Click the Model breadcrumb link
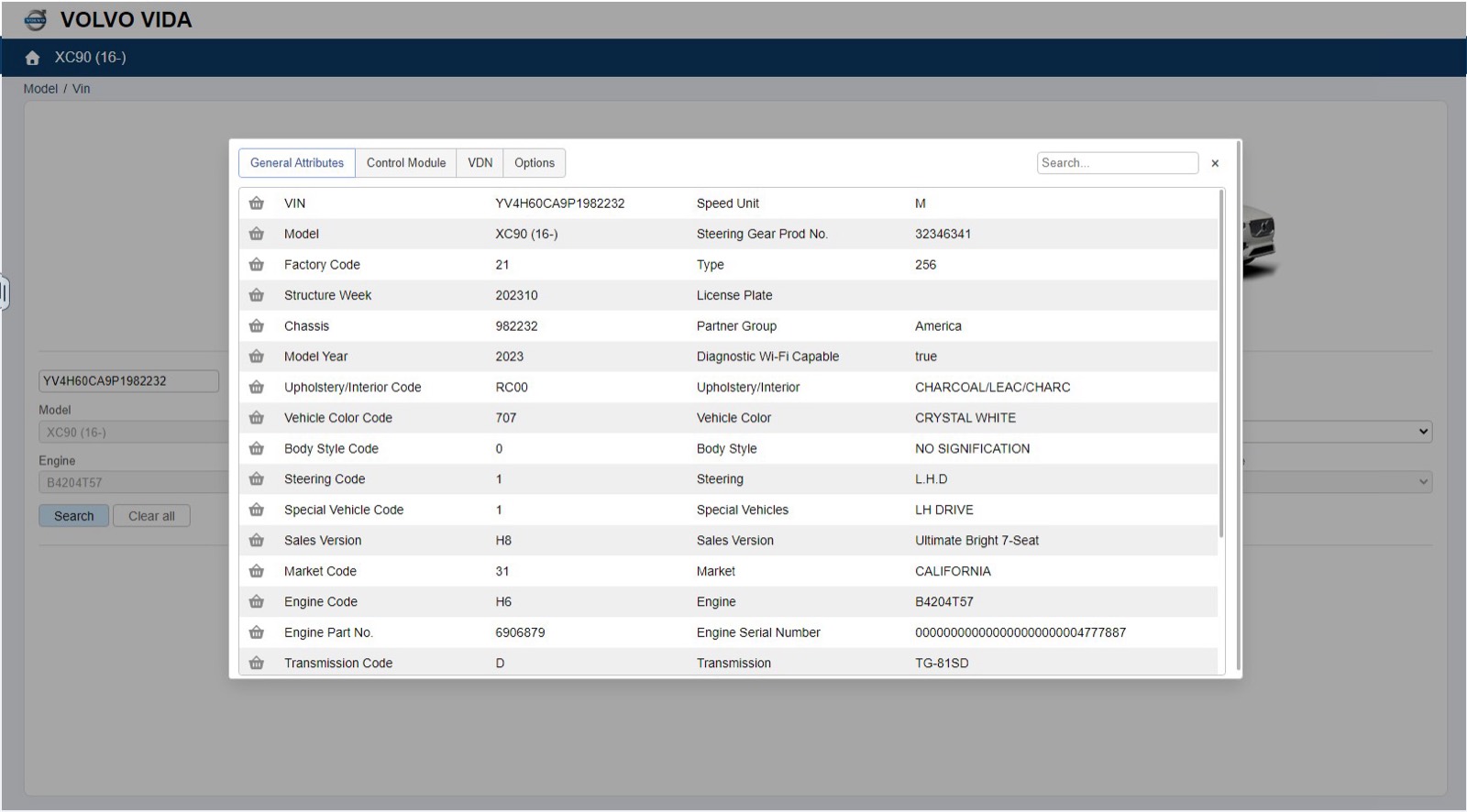The width and height of the screenshot is (1467, 812). [x=40, y=89]
